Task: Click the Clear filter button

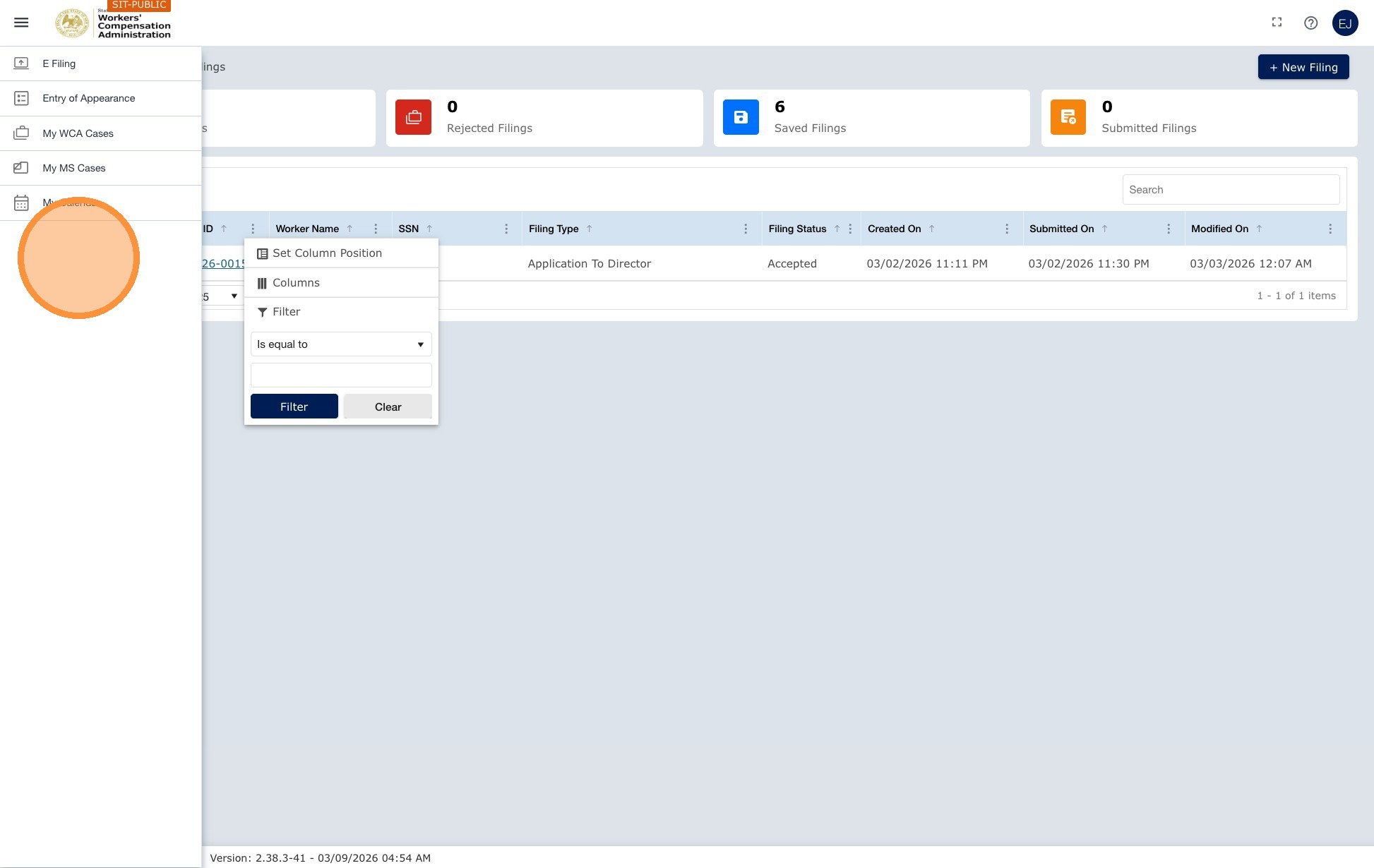Action: click(x=388, y=406)
